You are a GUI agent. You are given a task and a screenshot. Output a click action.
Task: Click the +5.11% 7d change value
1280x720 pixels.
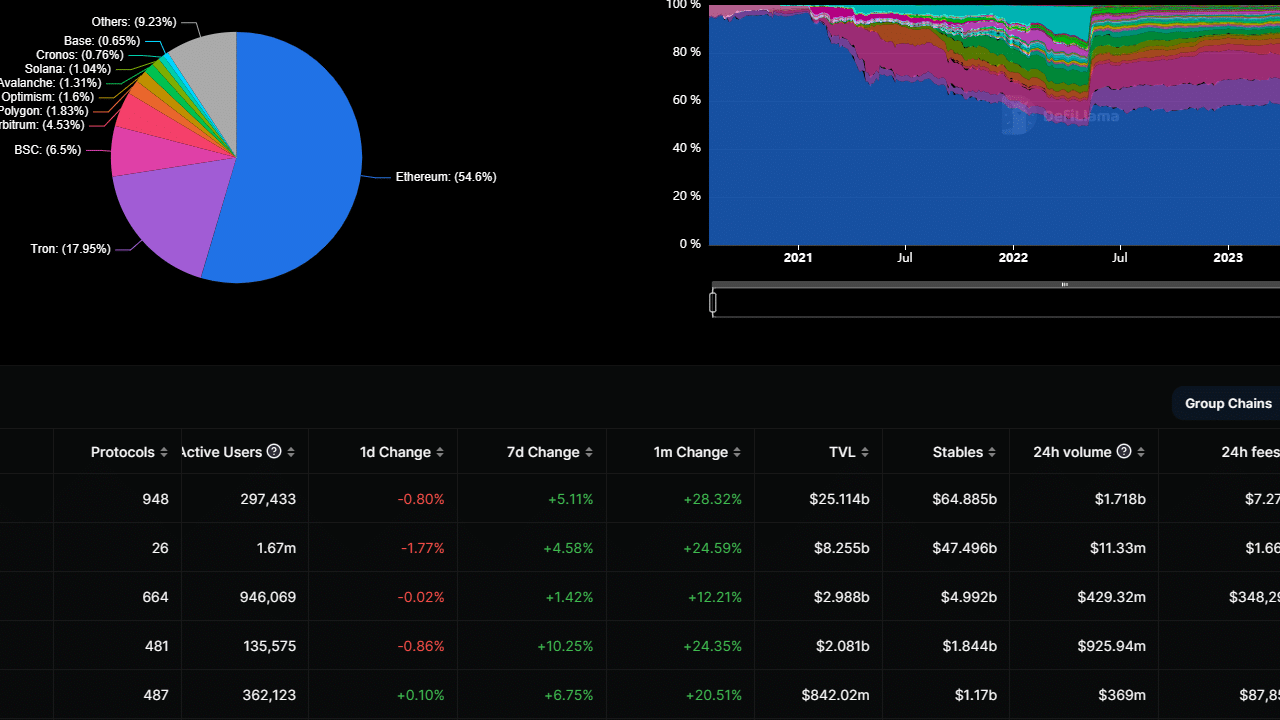tap(570, 499)
